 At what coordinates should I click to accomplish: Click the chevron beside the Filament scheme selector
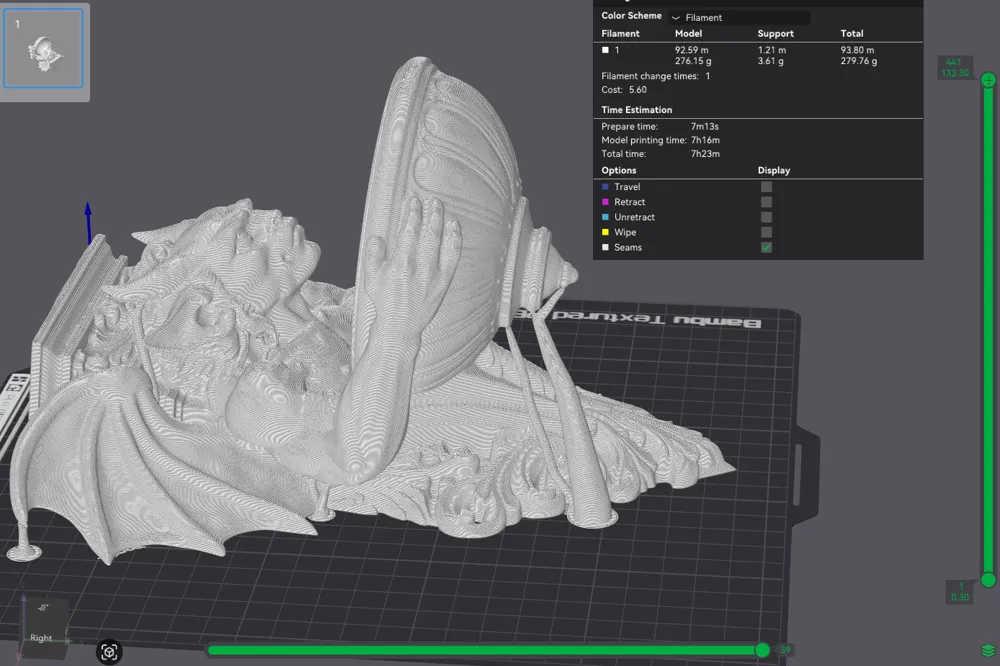coord(676,18)
